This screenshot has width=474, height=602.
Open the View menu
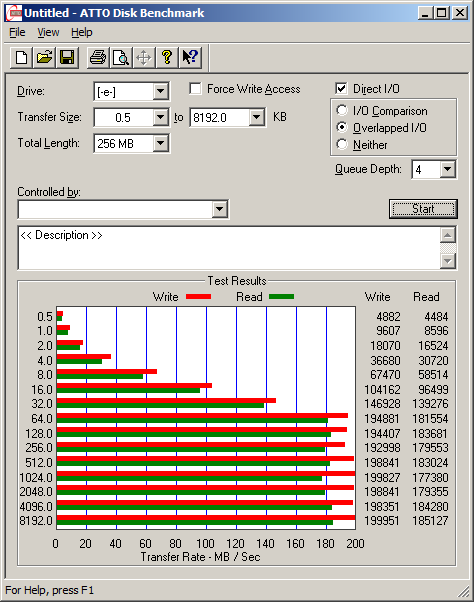[x=48, y=33]
